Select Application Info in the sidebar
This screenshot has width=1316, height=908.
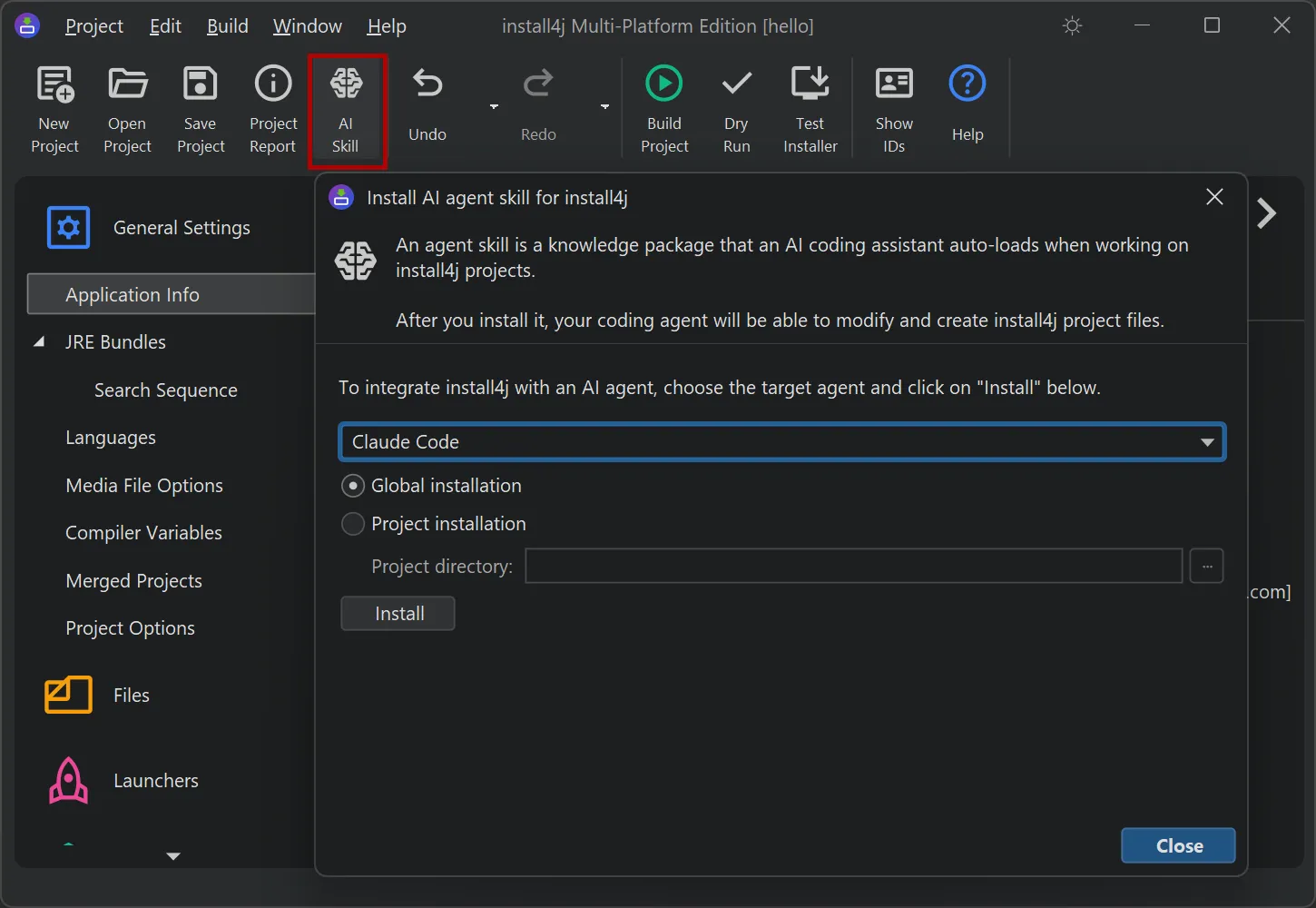(x=172, y=294)
